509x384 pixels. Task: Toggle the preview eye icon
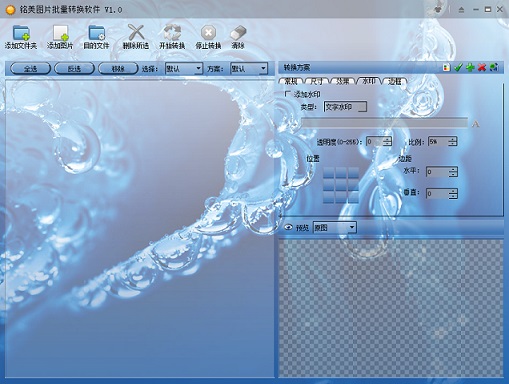pyautogui.click(x=288, y=227)
